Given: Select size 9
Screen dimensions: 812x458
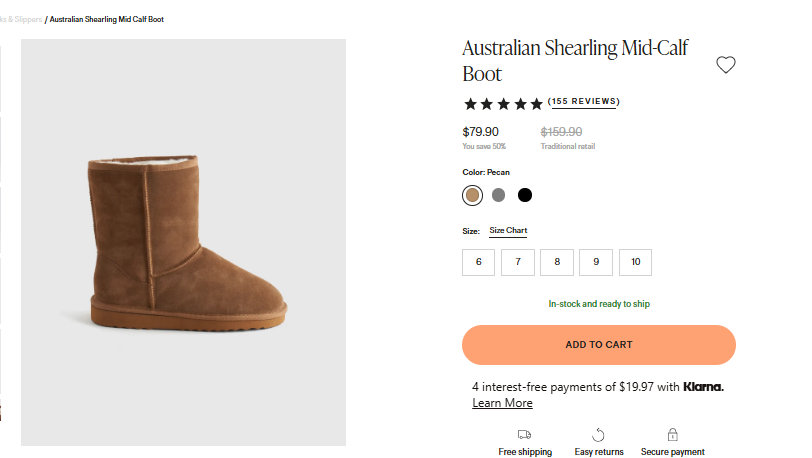Looking at the screenshot, I should pos(596,262).
